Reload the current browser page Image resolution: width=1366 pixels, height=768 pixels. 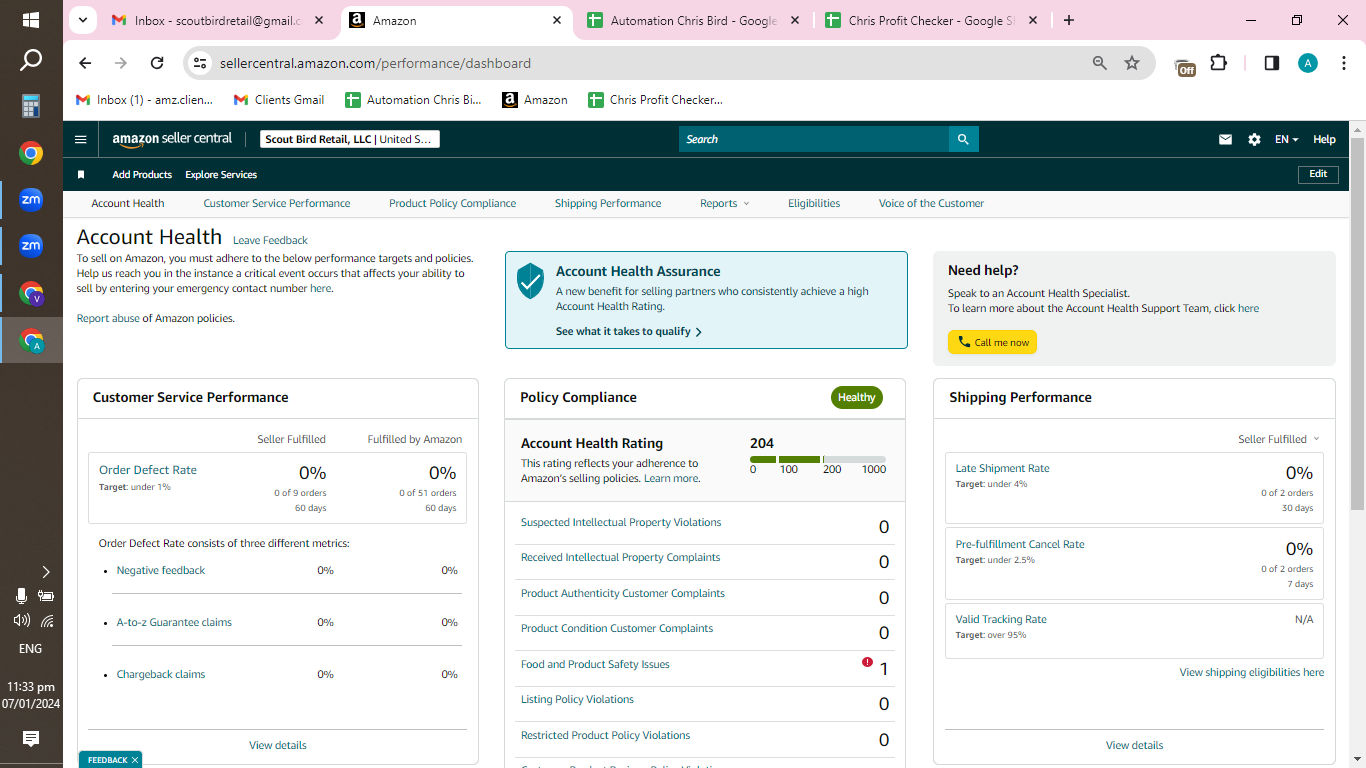tap(157, 63)
